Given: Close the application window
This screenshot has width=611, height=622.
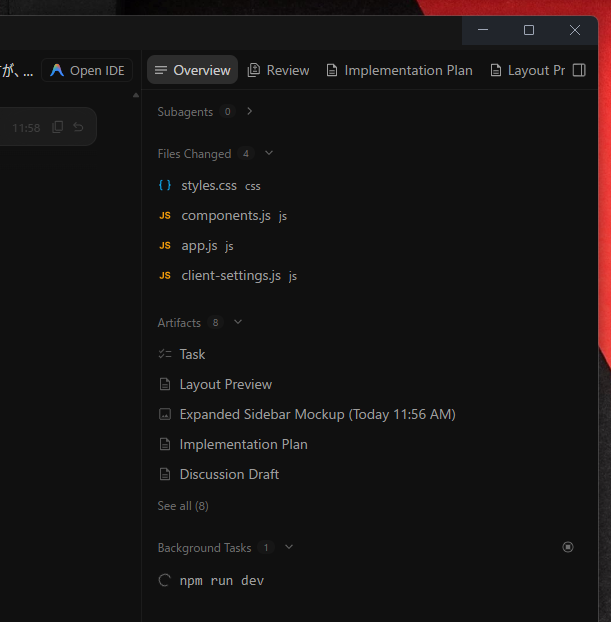Looking at the screenshot, I should (575, 30).
